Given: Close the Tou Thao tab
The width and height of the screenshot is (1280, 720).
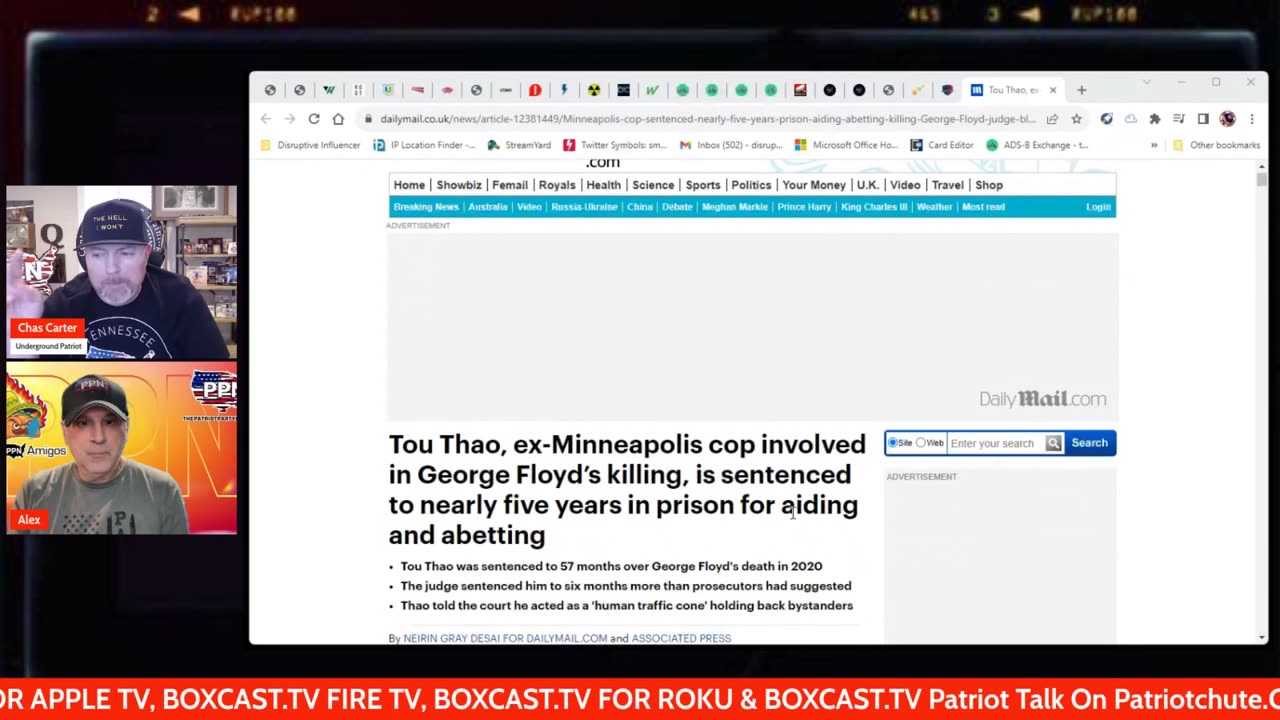Looking at the screenshot, I should click(x=1052, y=90).
